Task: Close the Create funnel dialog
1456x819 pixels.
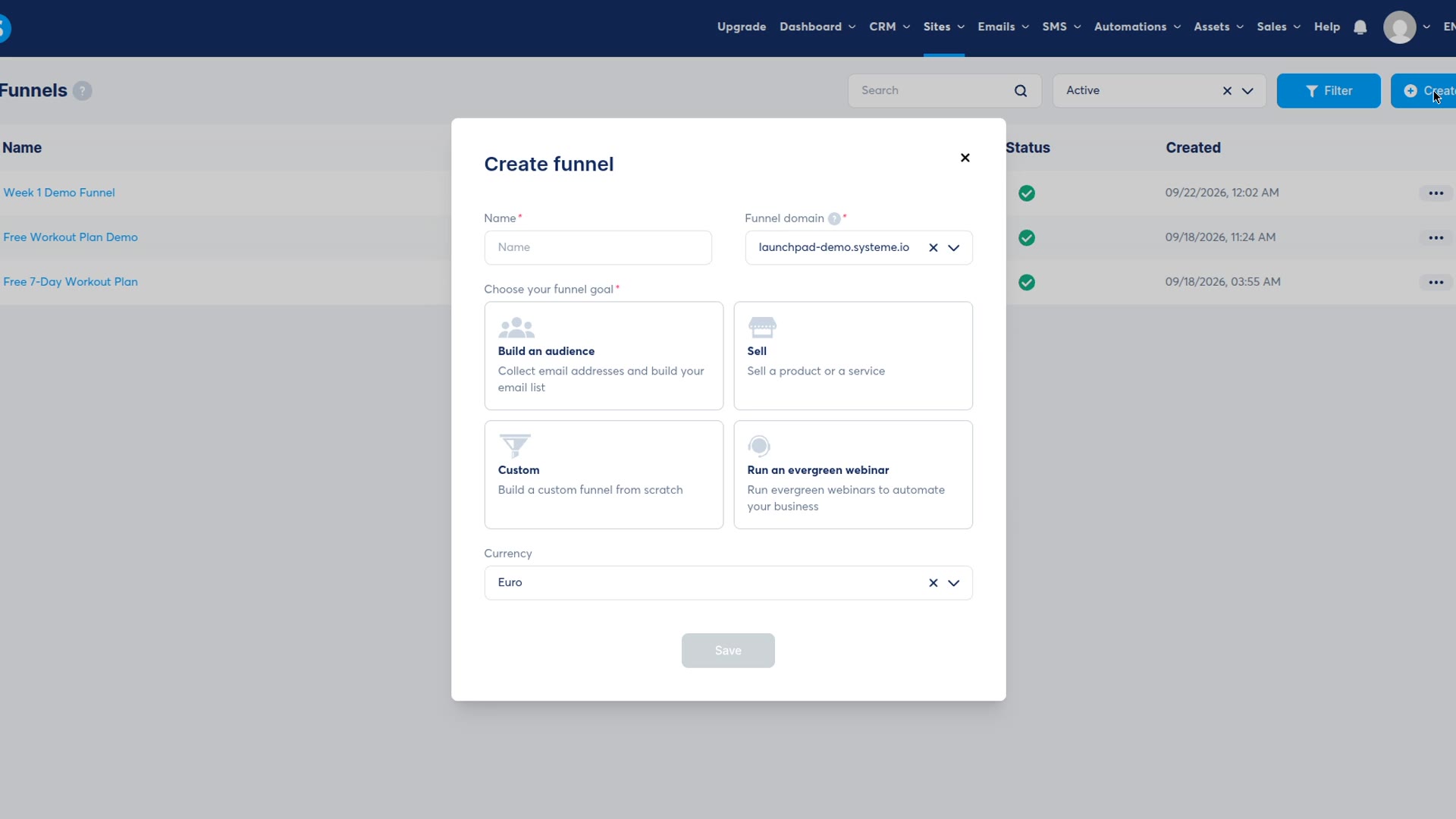Action: click(965, 158)
